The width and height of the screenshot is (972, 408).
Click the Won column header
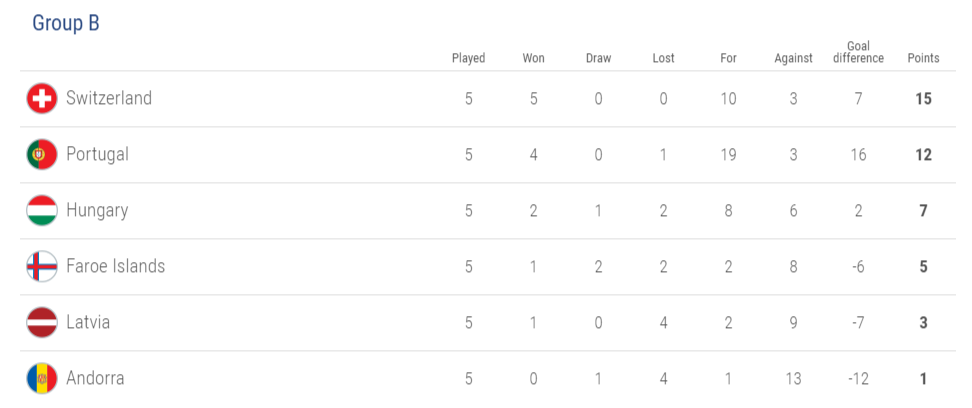533,58
